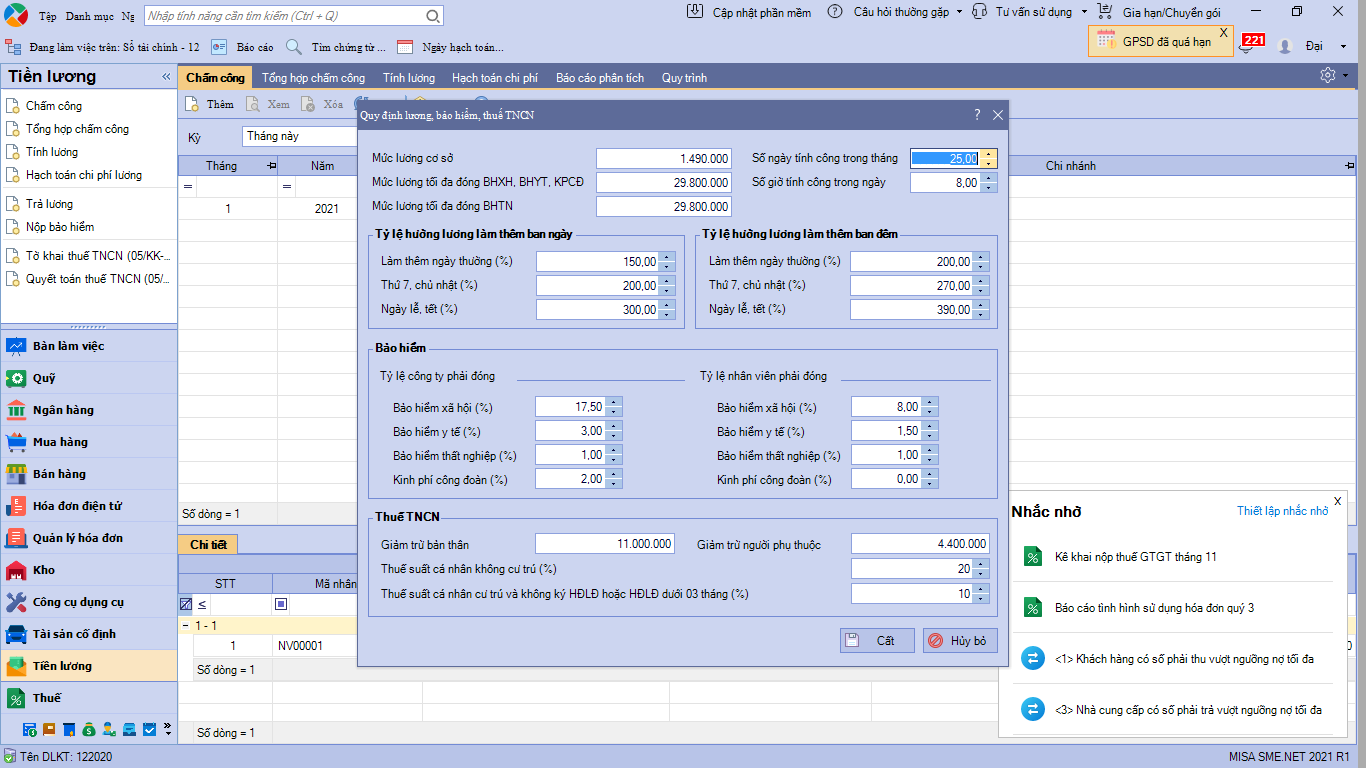Open Quản lý hóa đơn module

[x=89, y=538]
